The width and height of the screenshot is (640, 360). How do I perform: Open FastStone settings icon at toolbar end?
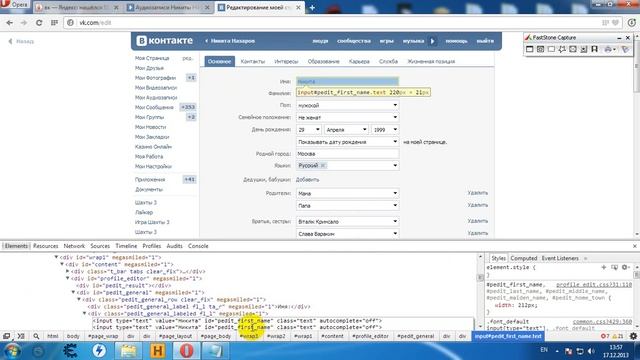point(625,49)
